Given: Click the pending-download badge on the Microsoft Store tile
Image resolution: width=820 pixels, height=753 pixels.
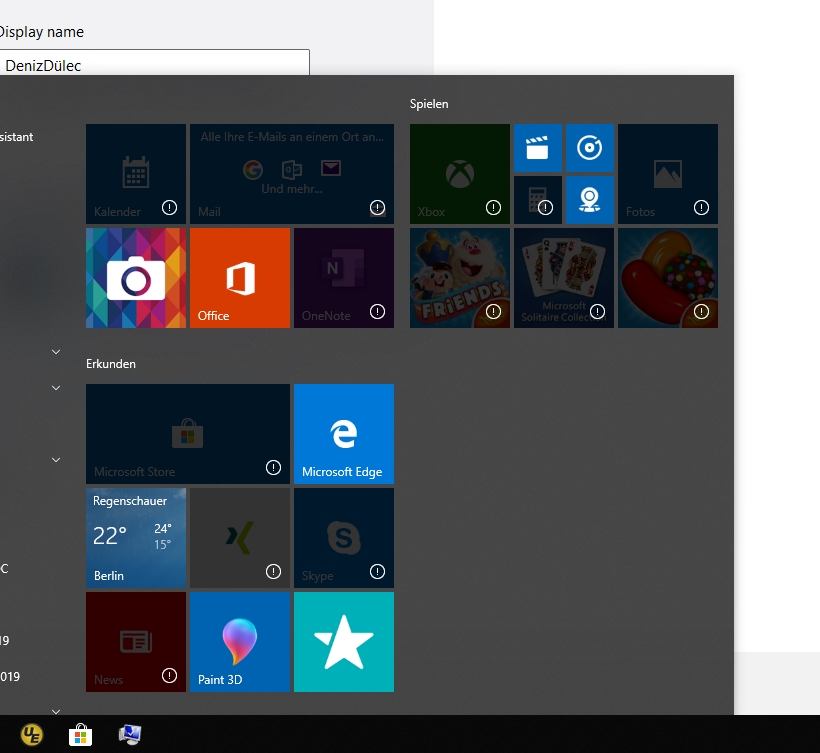Looking at the screenshot, I should tap(274, 467).
